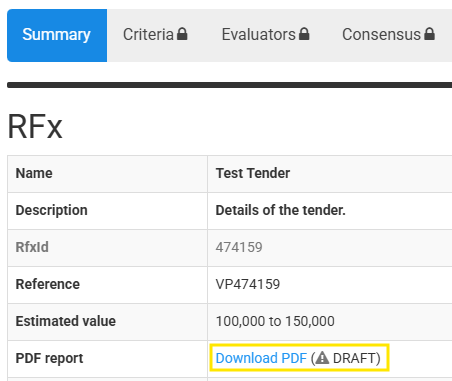Select estimated value '100,000 to 150,000'
The height and width of the screenshot is (381, 452).
275,321
